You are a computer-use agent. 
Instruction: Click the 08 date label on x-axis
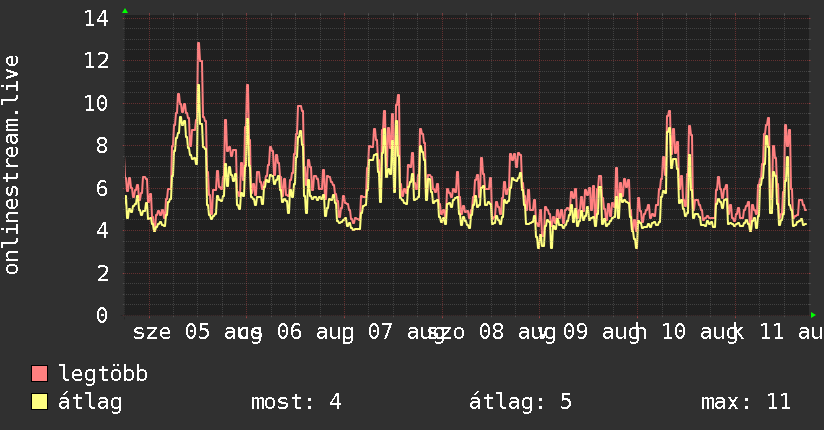point(491,332)
